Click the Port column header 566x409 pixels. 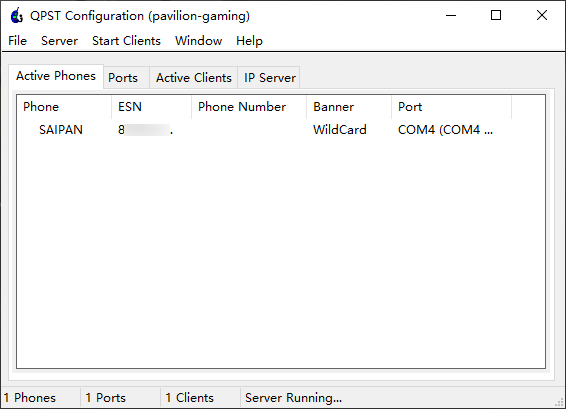452,107
